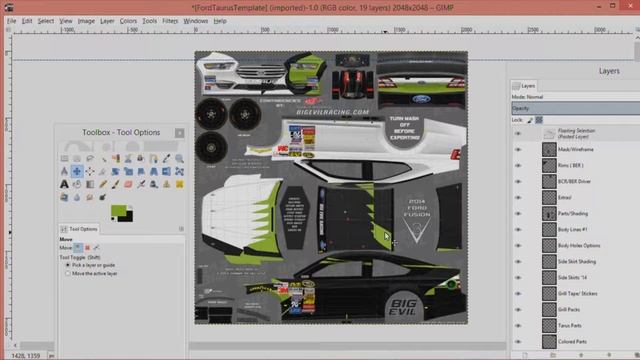Viewport: 640px width, 360px height.
Task: Select the Rotate tool
Action: 116,171
